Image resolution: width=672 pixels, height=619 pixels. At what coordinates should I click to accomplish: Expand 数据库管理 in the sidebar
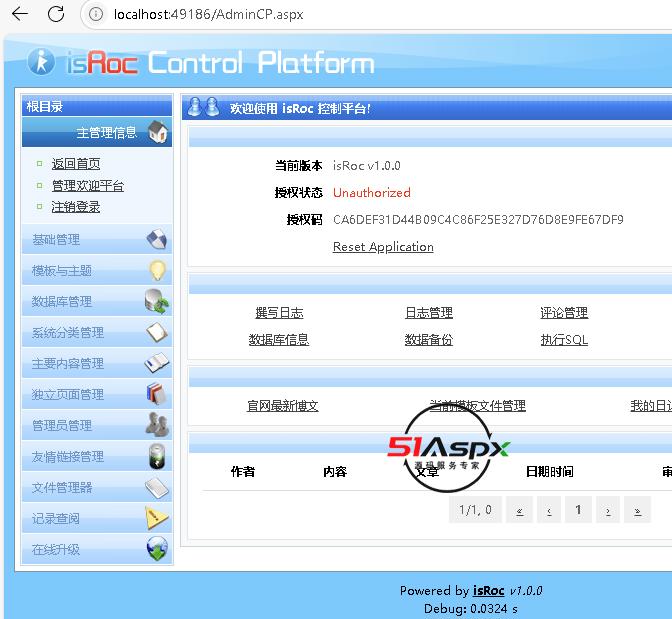click(97, 301)
